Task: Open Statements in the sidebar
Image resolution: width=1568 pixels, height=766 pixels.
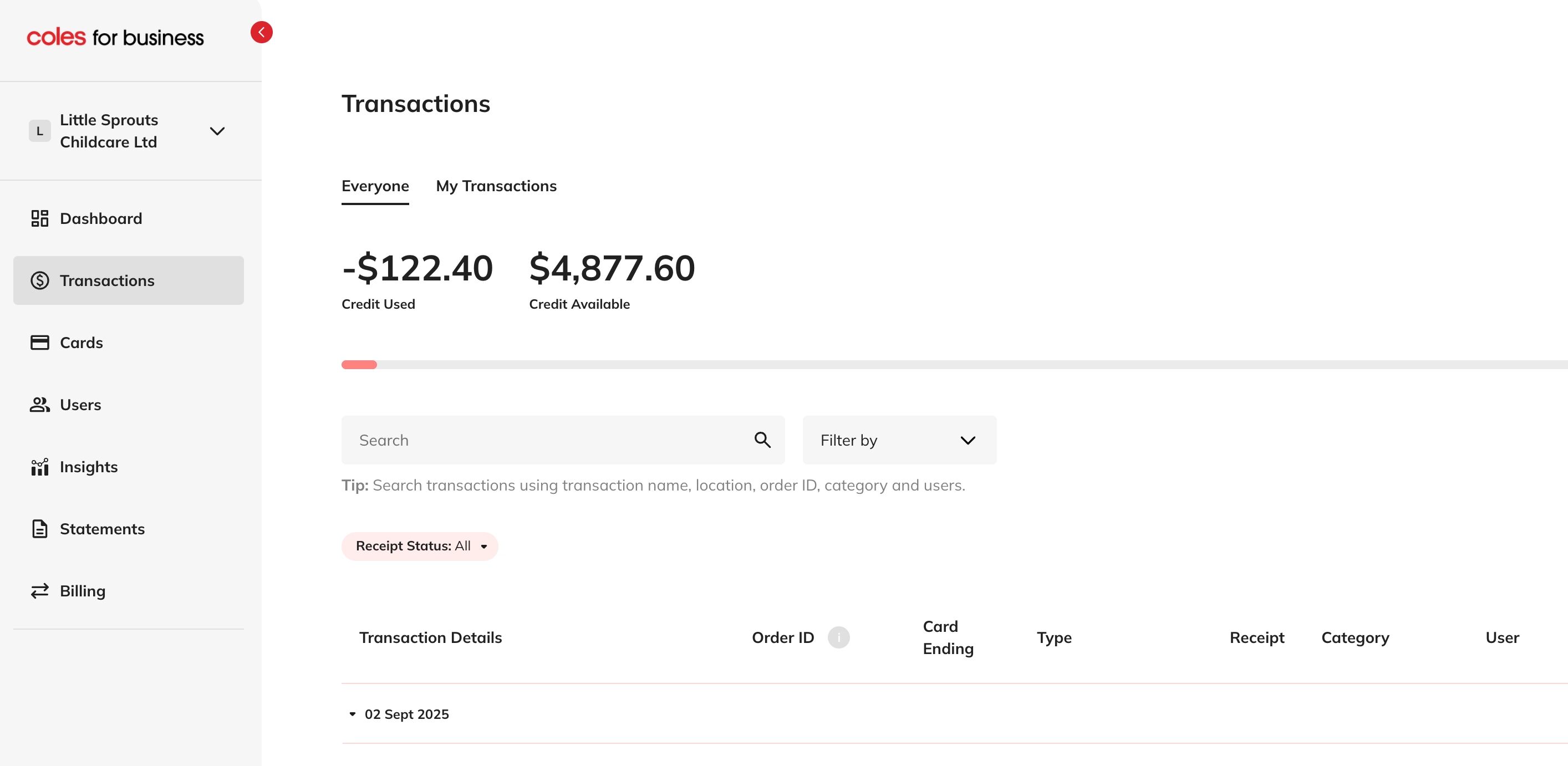Action: click(x=129, y=529)
